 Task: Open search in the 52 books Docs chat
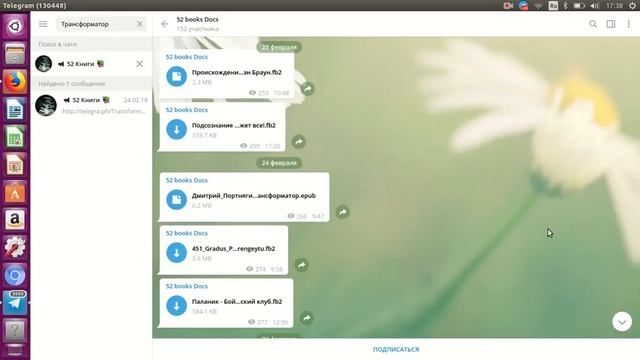click(x=593, y=24)
